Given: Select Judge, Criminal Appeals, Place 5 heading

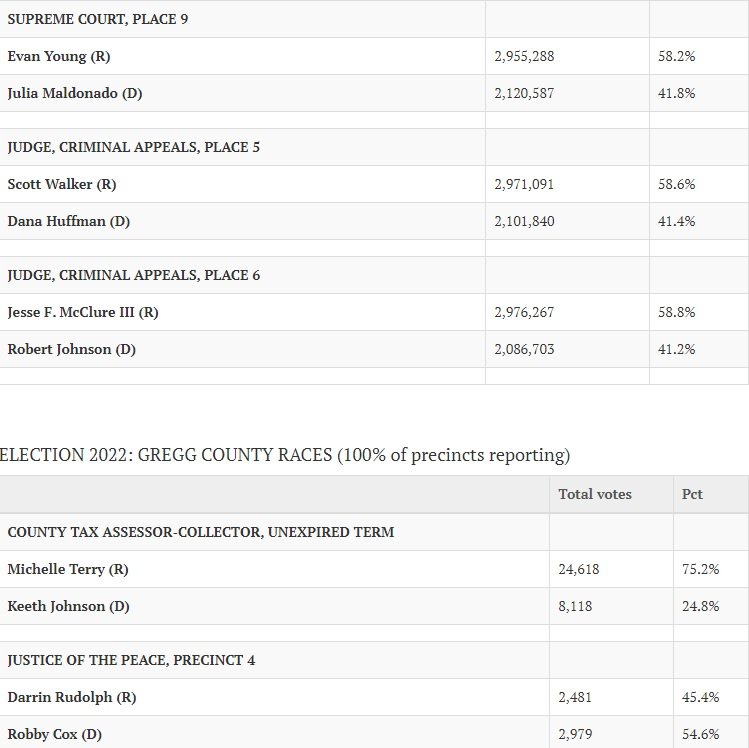Looking at the screenshot, I should tap(134, 147).
